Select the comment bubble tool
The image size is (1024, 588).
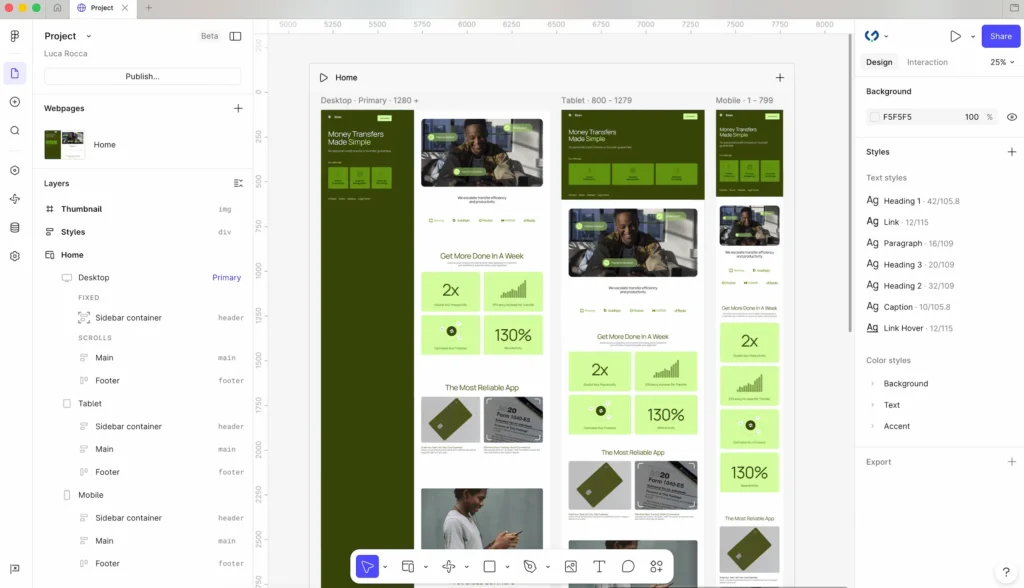[628, 566]
